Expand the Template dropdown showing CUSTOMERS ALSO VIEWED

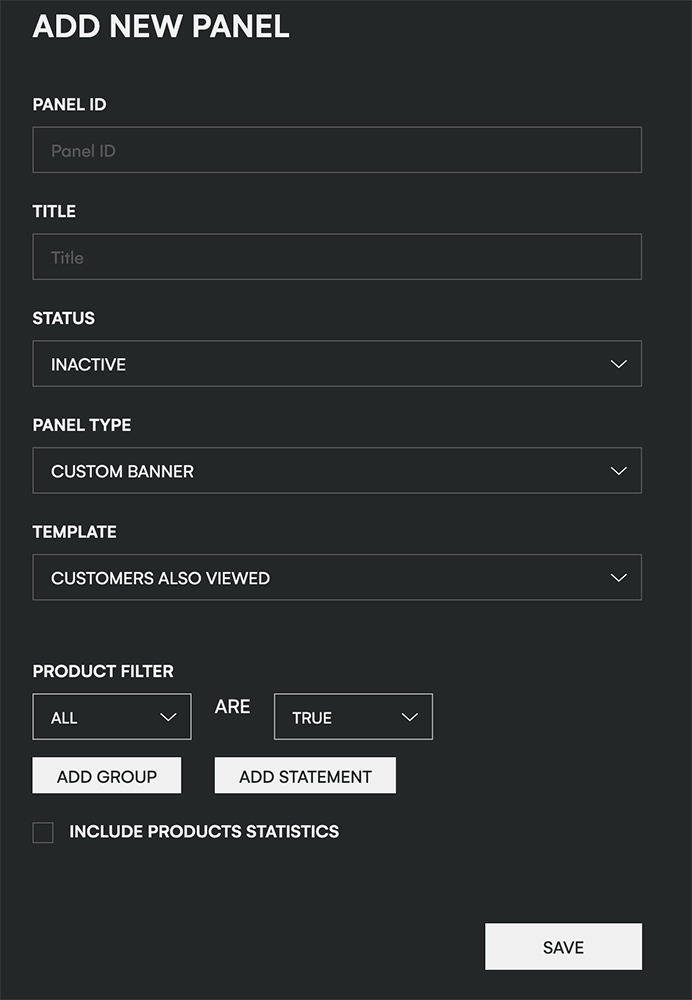[337, 577]
